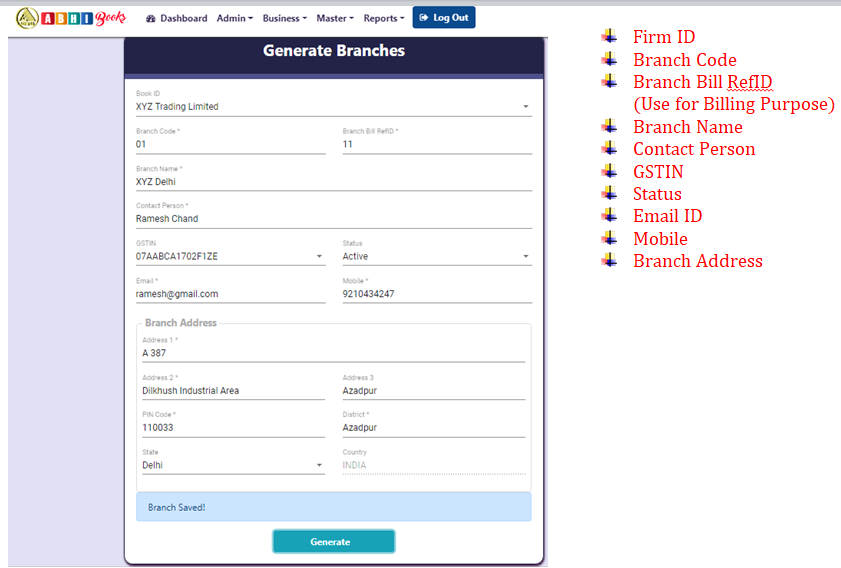Open the Reports menu
Viewport: 841px width, 568px height.
383,18
